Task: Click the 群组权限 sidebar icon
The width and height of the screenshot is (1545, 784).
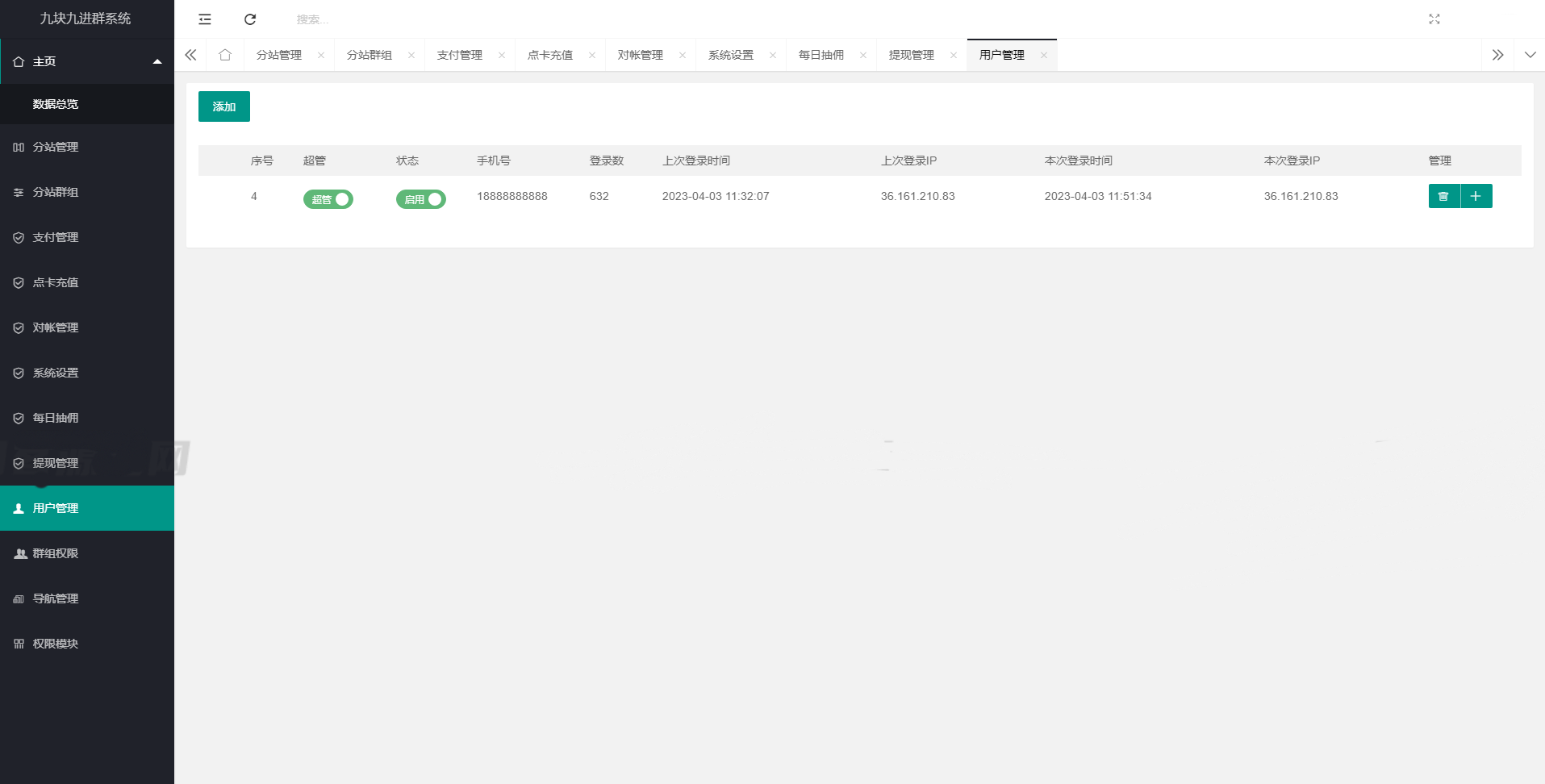Action: tap(19, 553)
